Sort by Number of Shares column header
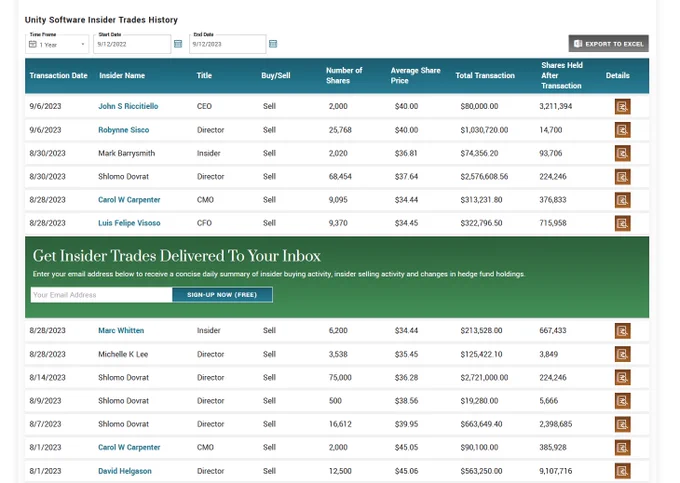680x483 pixels. click(x=344, y=75)
